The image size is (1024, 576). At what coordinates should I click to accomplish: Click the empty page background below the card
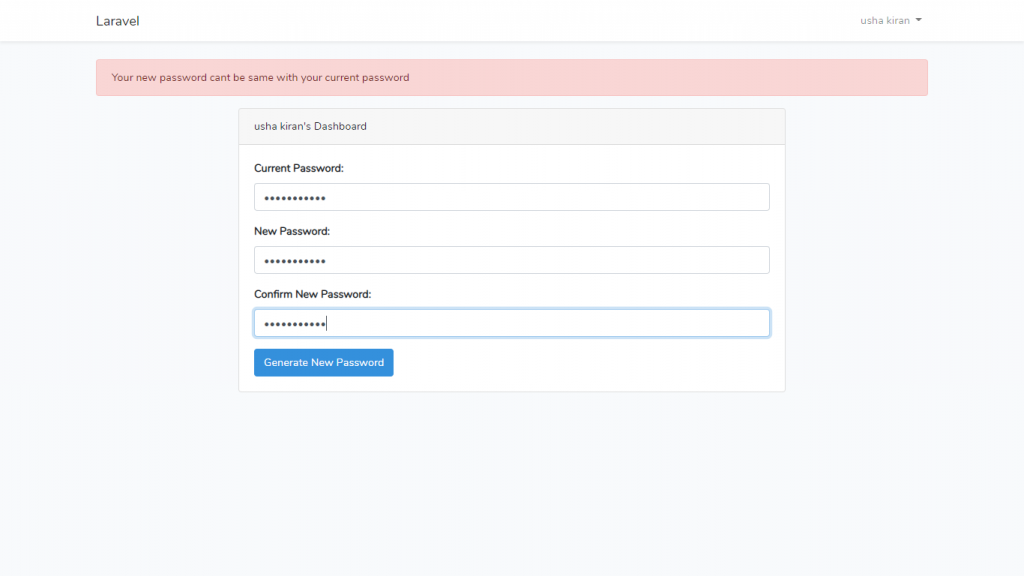click(511, 480)
